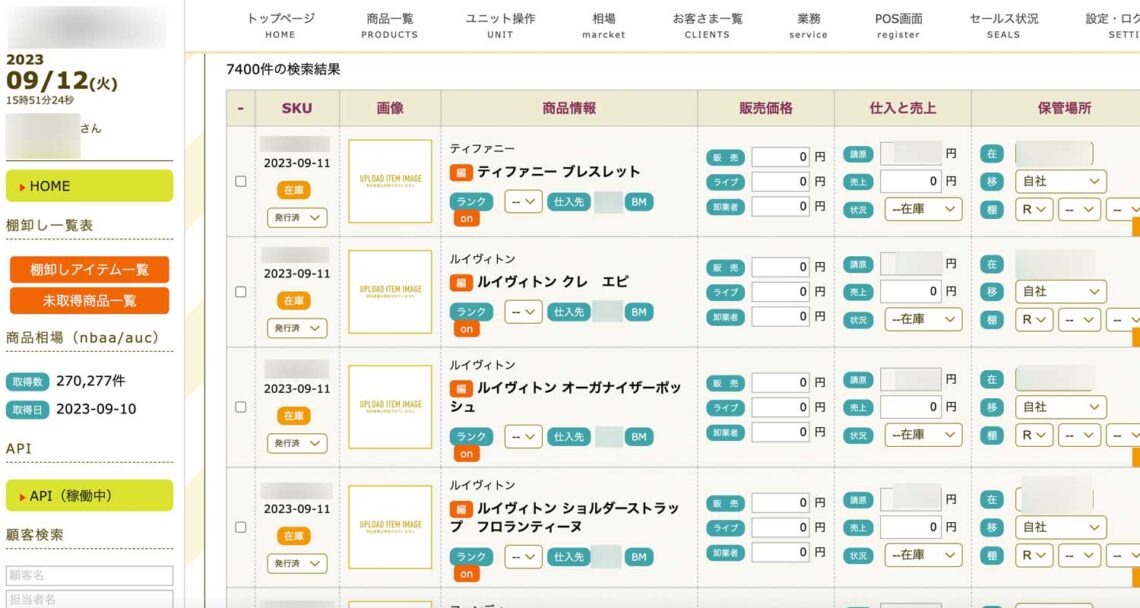This screenshot has height=608, width=1140.
Task: Click the orange 編 edit icon for ティファニー ブレスレット
Action: (461, 172)
